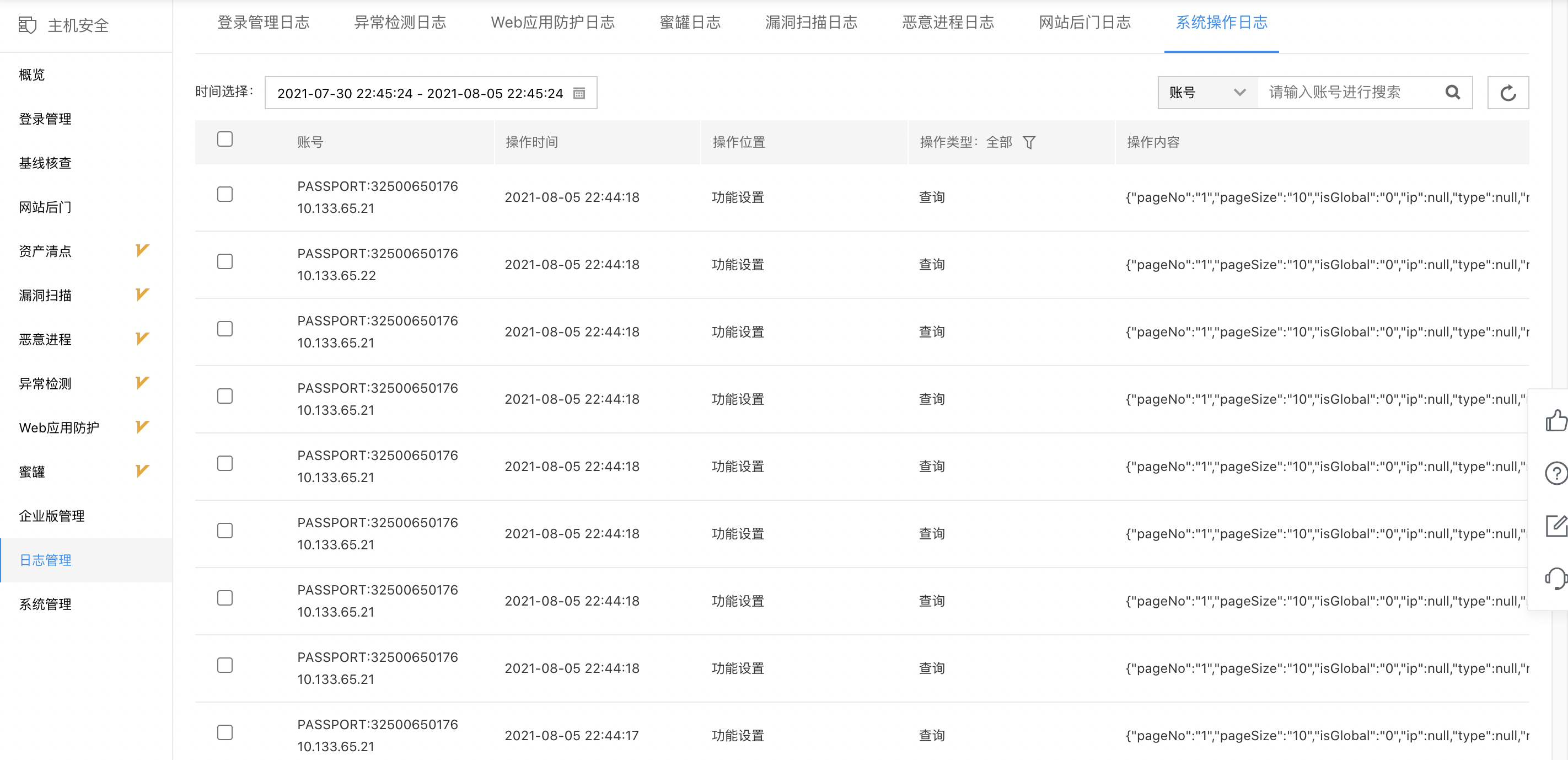Open the customer service headset icon
This screenshot has height=760, width=1568.
pyautogui.click(x=1556, y=579)
